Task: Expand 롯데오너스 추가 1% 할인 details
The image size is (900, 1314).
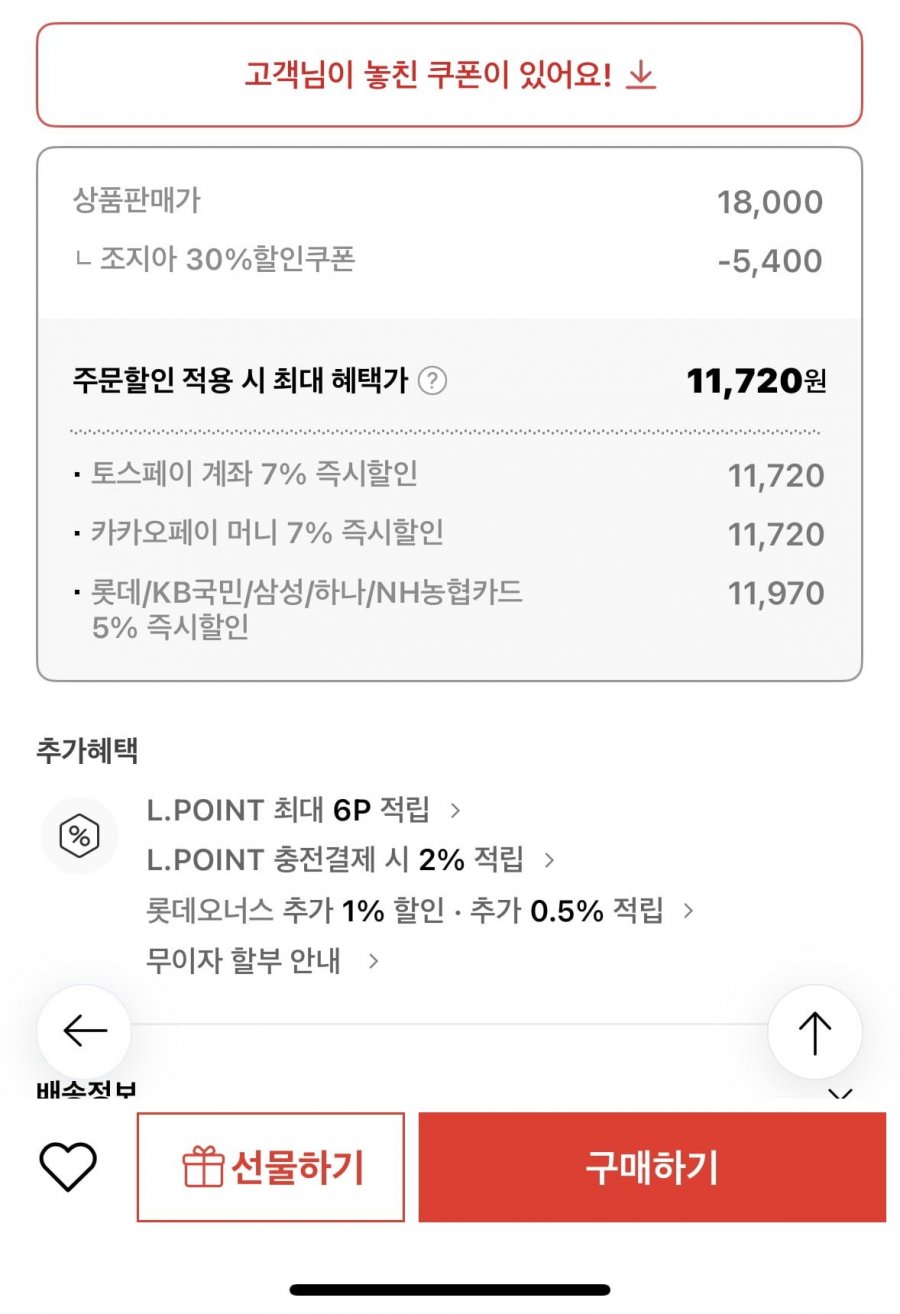Action: pos(420,911)
